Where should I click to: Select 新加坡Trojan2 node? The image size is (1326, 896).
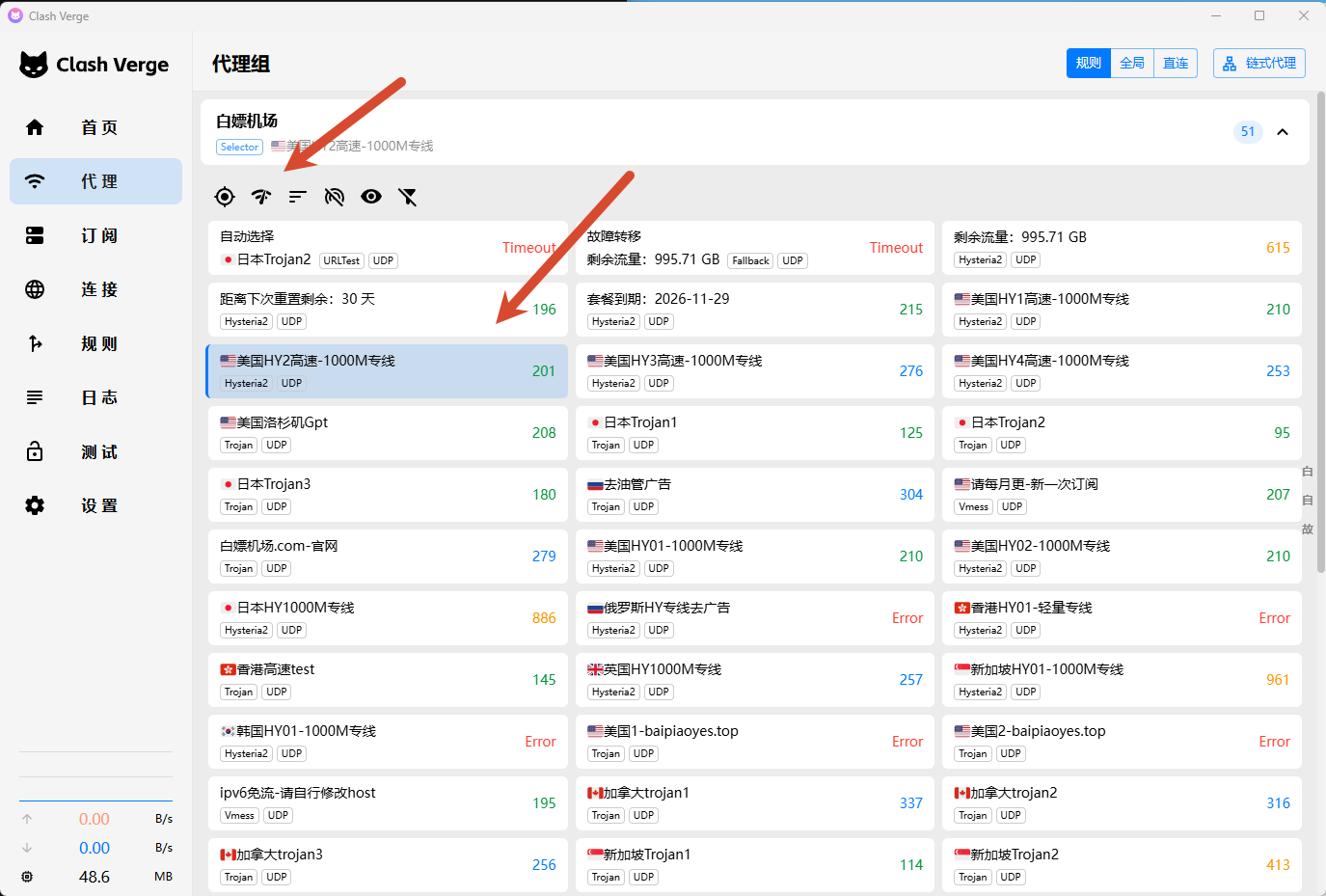click(1122, 865)
